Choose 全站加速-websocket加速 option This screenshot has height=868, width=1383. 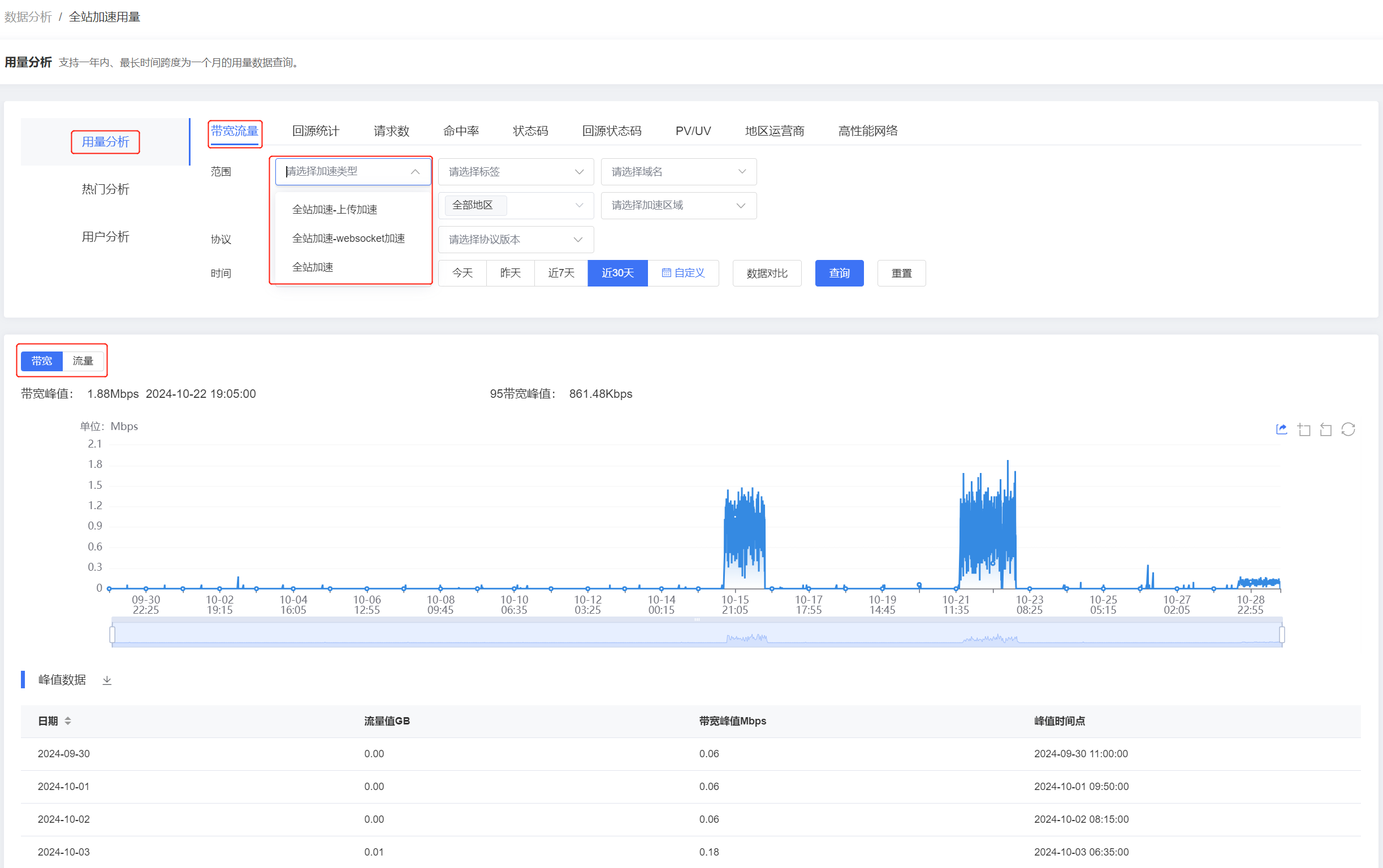pyautogui.click(x=353, y=238)
